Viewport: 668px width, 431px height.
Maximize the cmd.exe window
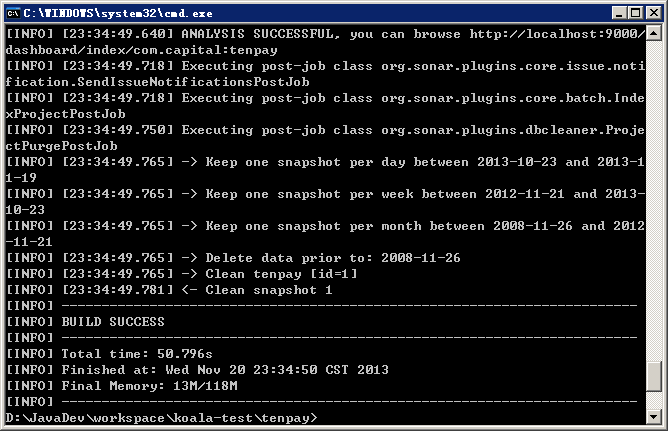(635, 13)
